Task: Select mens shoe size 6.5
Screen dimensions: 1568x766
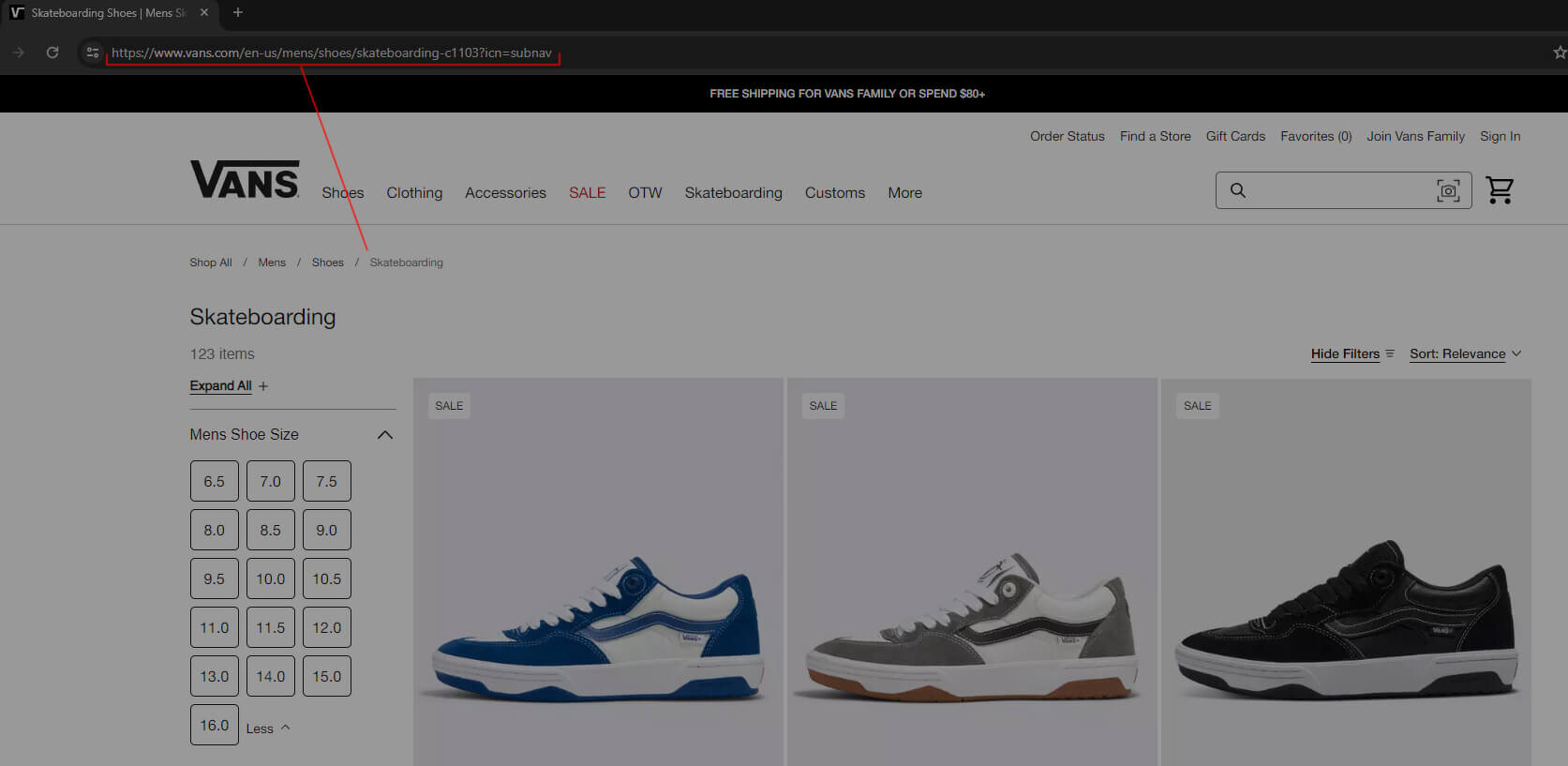Action: coord(215,482)
